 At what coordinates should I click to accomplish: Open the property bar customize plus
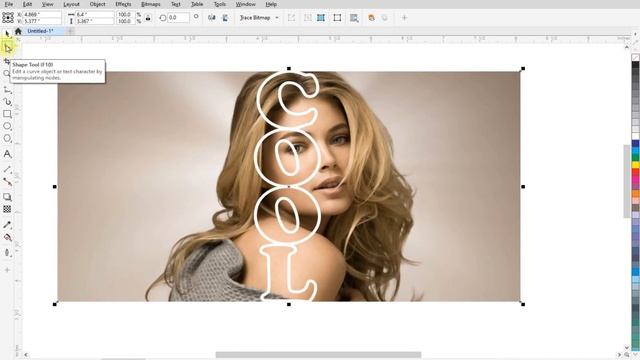click(404, 18)
